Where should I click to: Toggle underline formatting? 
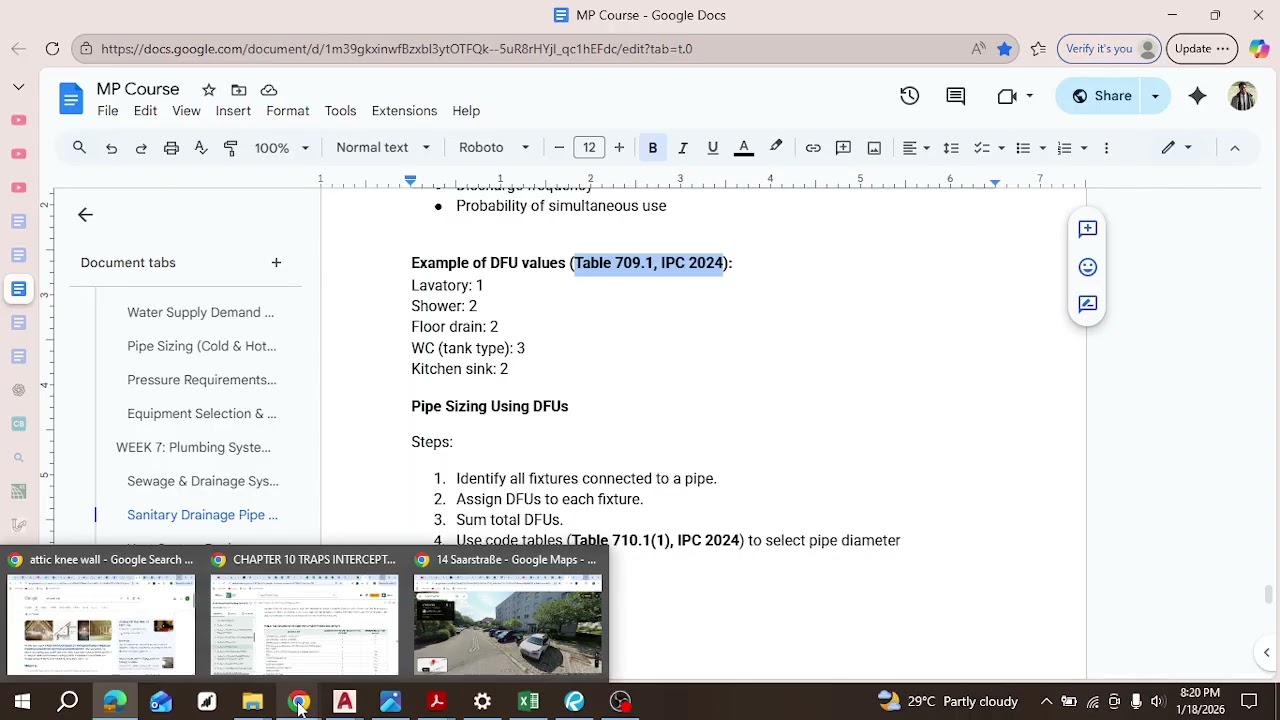pos(713,148)
